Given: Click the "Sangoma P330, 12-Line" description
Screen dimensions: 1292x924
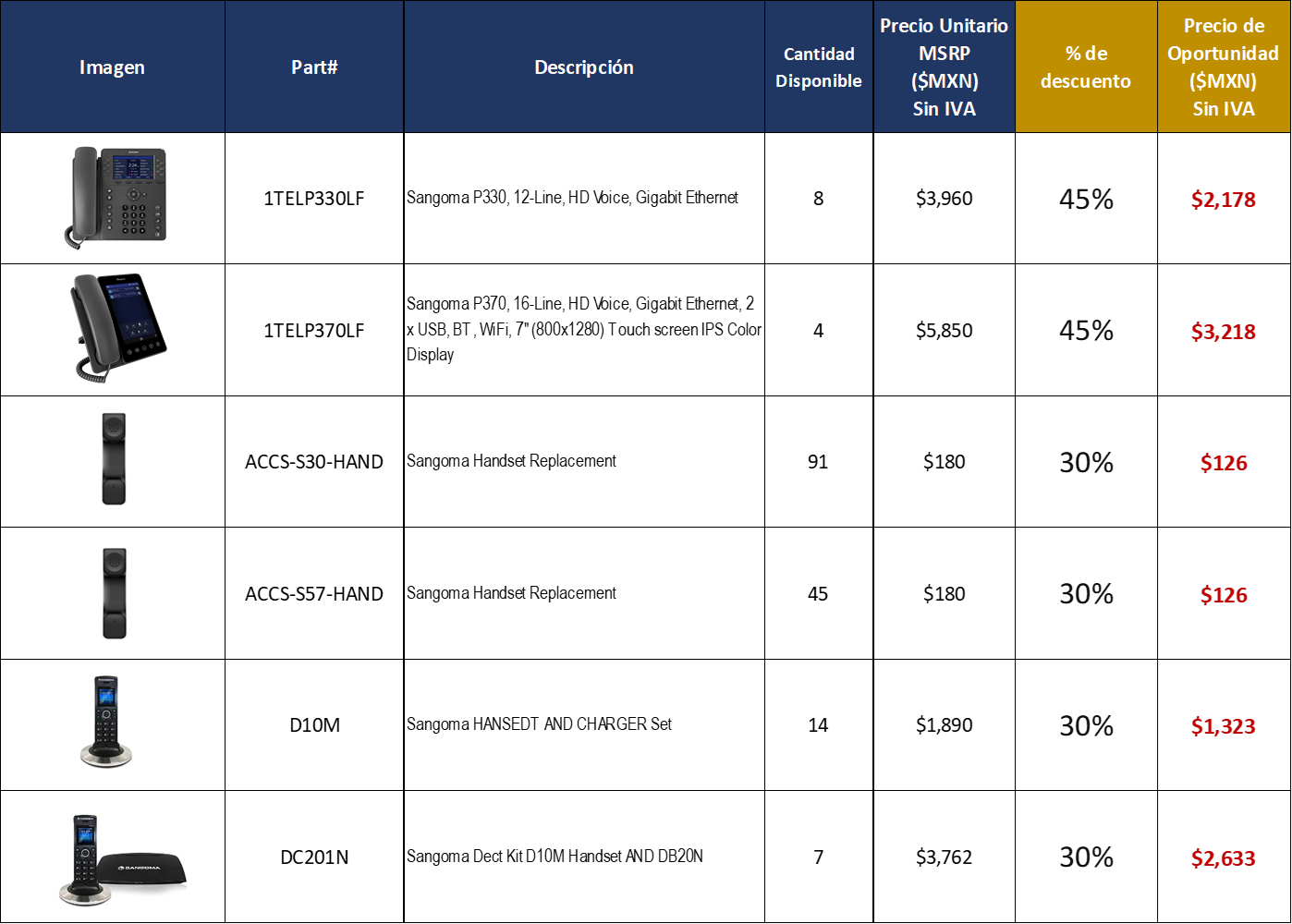Looking at the screenshot, I should (572, 198).
